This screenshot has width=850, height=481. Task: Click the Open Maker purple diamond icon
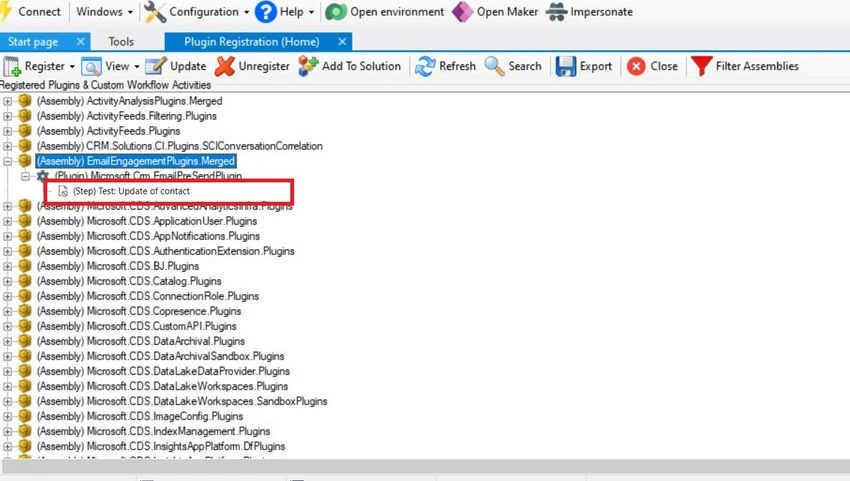(462, 12)
